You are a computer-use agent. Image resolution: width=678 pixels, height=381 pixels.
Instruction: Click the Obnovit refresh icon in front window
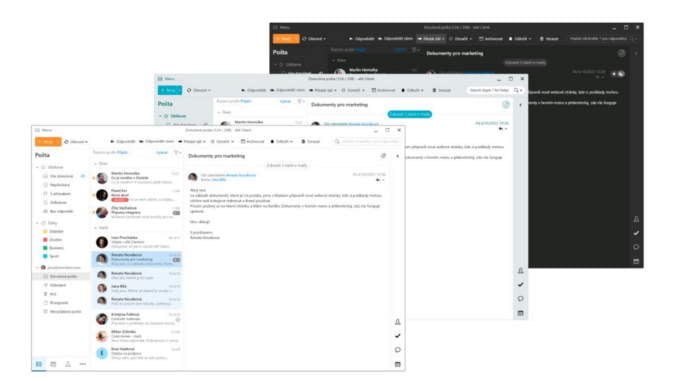(x=66, y=141)
